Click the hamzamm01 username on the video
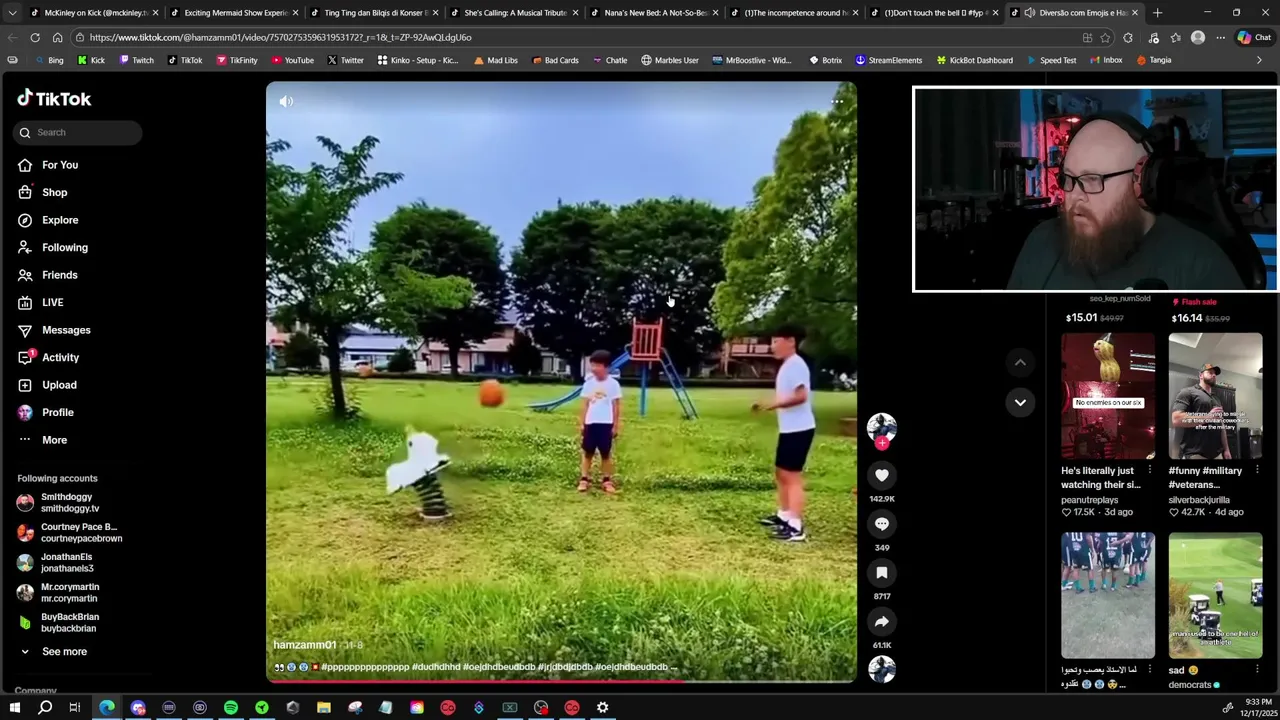1280x720 pixels. coord(305,645)
